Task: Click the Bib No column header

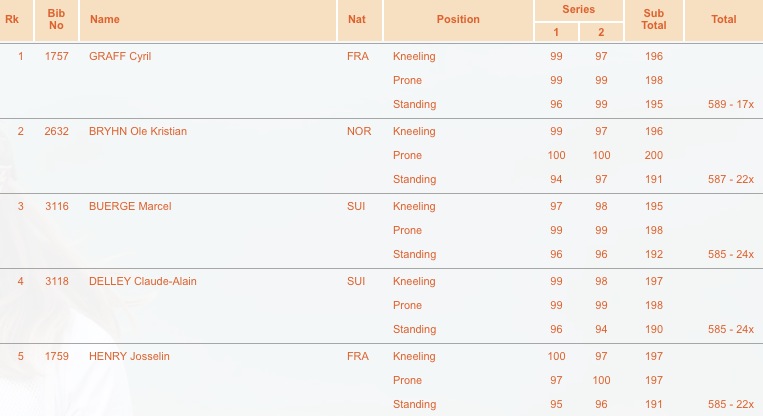Action: (56, 19)
